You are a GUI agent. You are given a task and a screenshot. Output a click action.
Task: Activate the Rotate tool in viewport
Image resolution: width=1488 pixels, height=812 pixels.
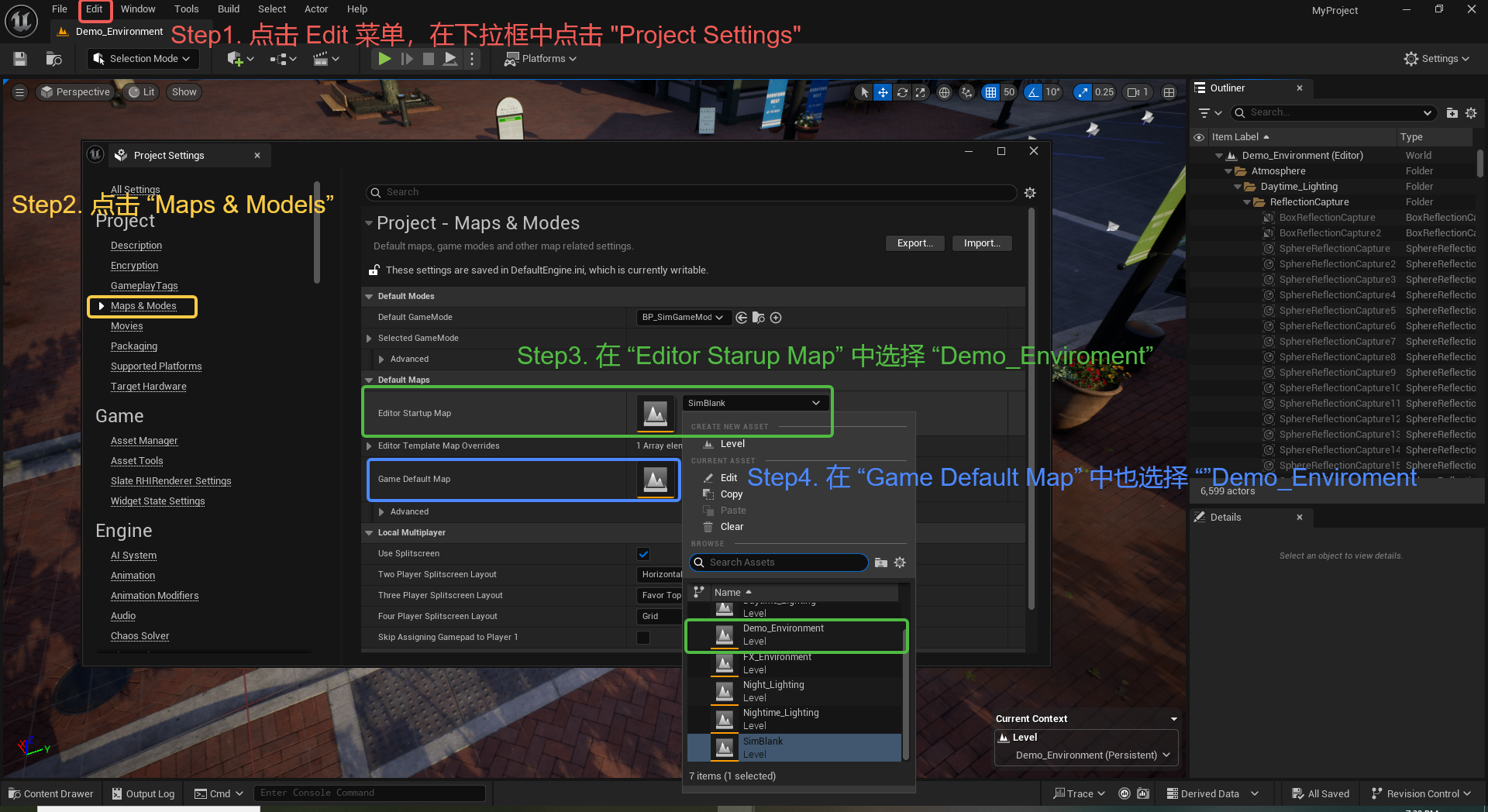pyautogui.click(x=902, y=92)
